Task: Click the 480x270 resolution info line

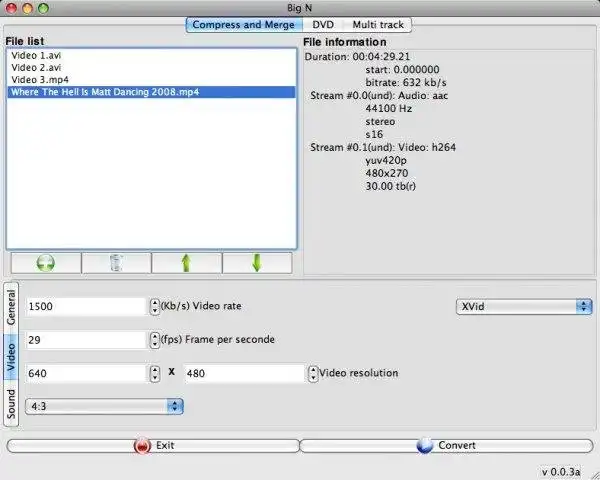Action: tap(386, 173)
